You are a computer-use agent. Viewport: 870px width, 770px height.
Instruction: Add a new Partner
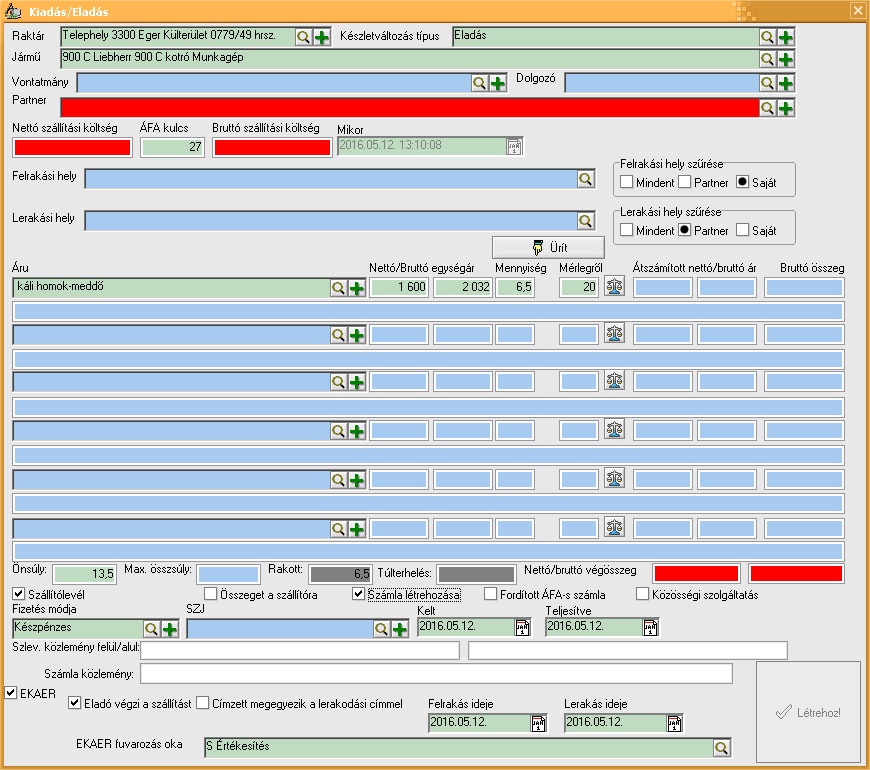(786, 108)
